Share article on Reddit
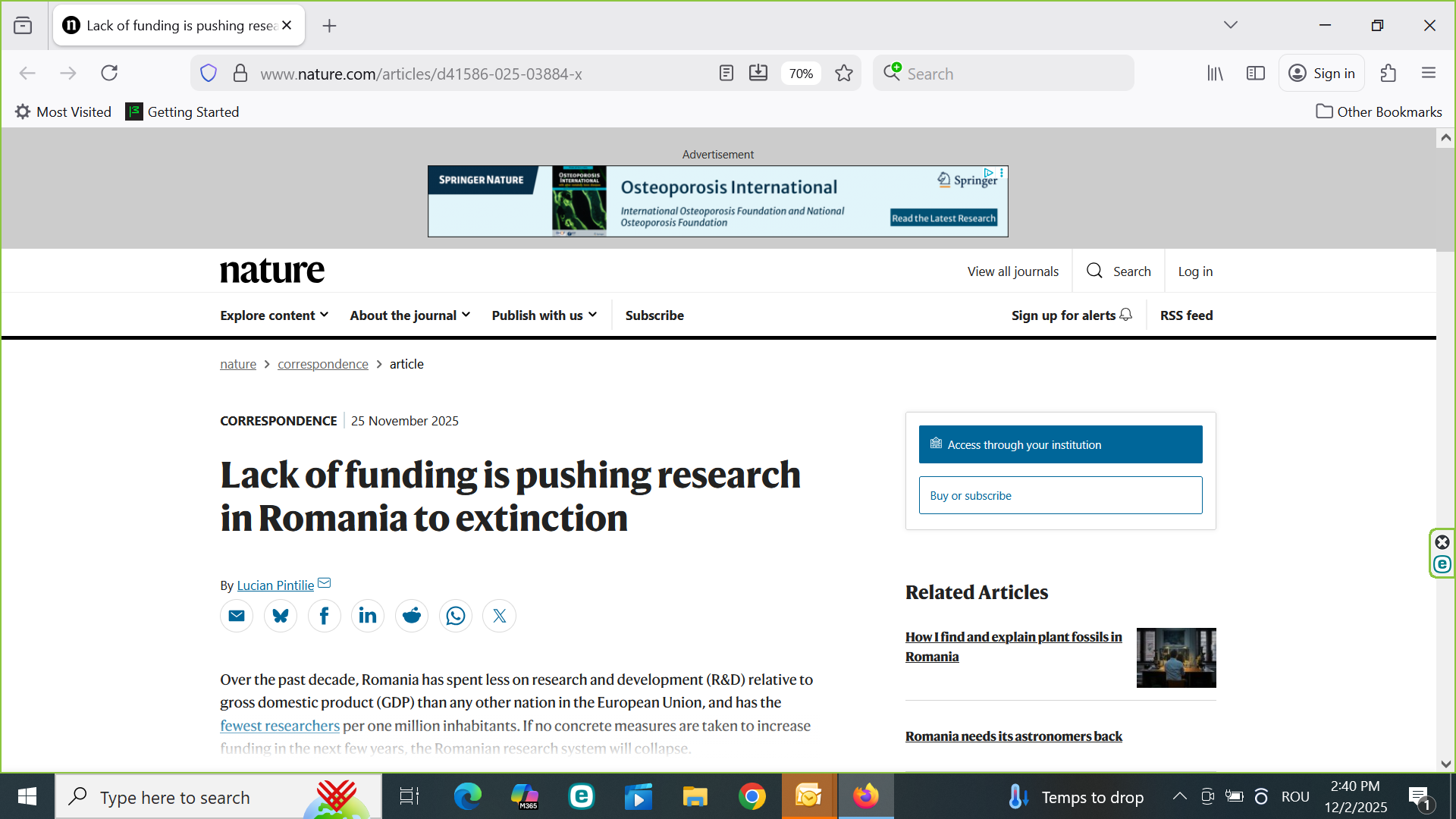This screenshot has width=1456, height=819. coord(412,616)
